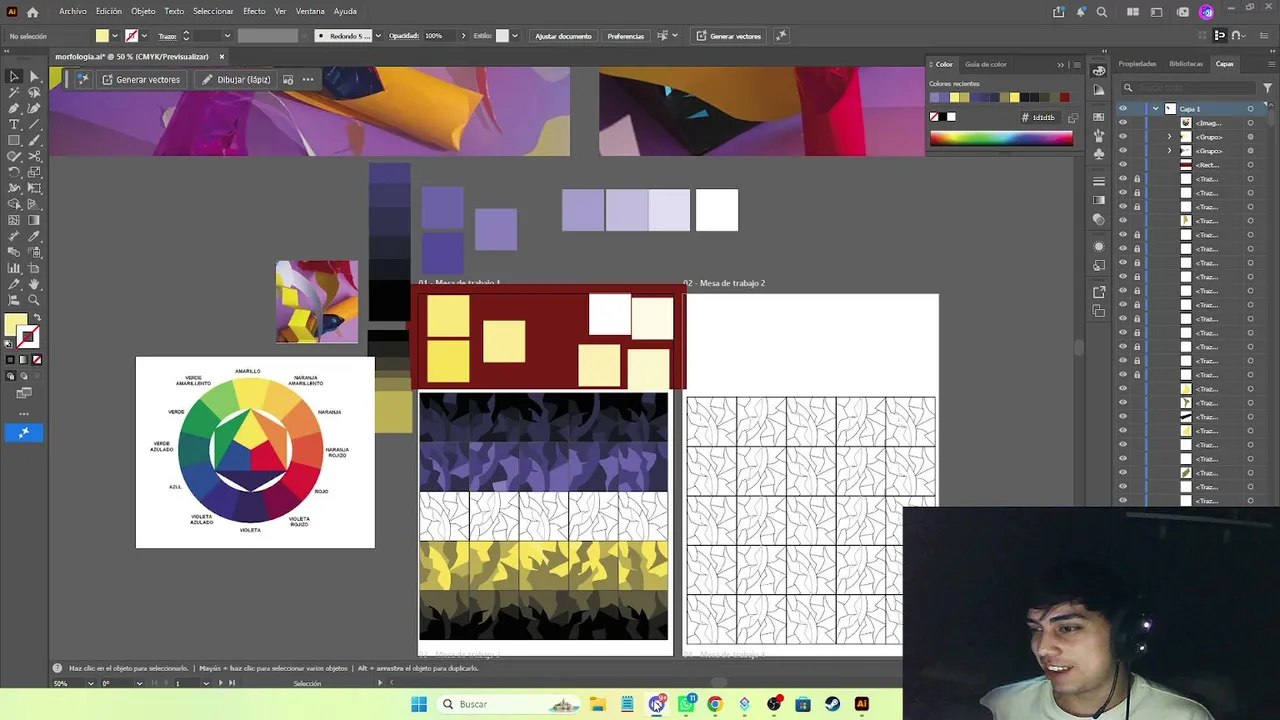This screenshot has height=720, width=1280.
Task: Hide the <Rect...> sublayer
Action: (1123, 165)
